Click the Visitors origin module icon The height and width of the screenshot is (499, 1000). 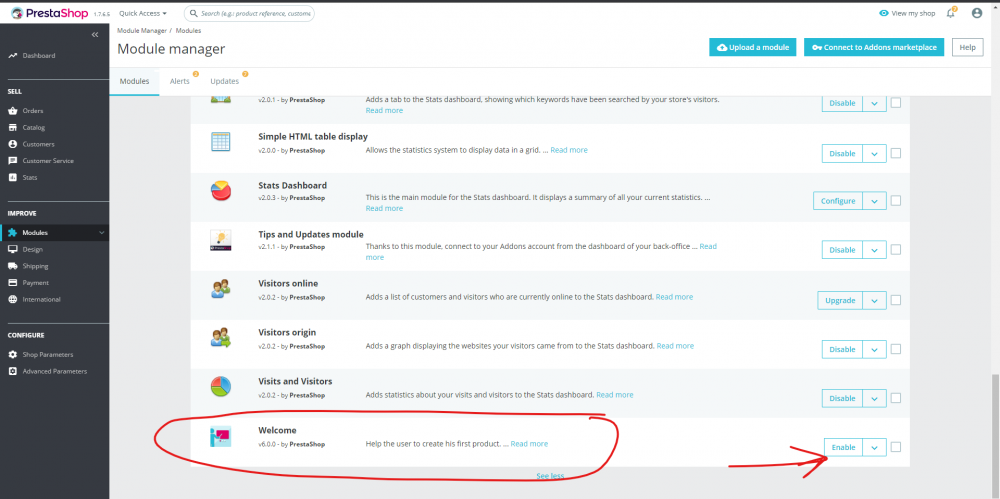click(221, 338)
